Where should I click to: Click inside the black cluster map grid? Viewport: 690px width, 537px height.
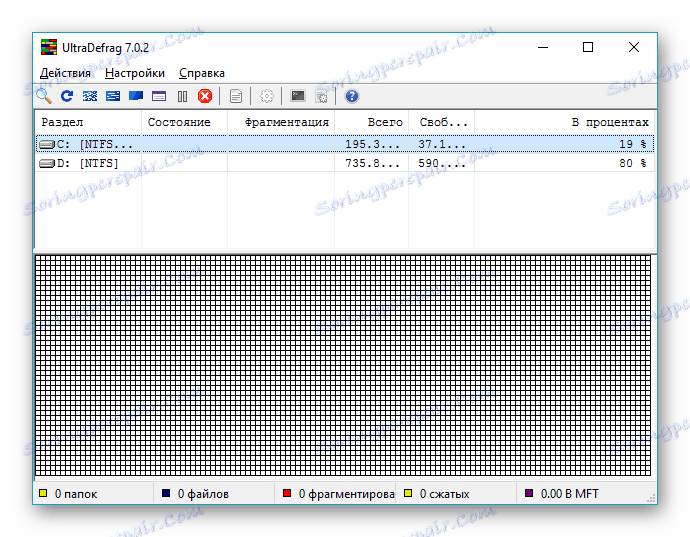tap(343, 365)
